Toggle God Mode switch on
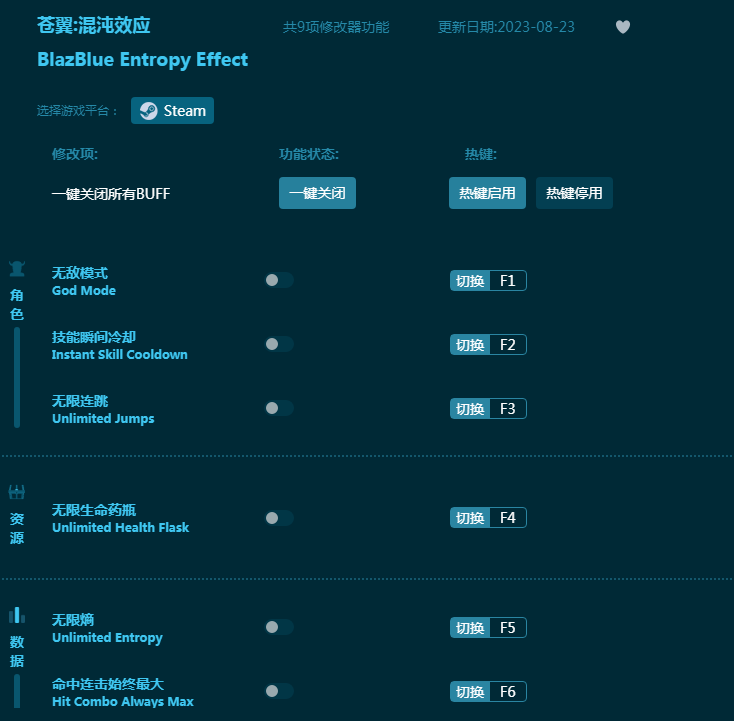The height and width of the screenshot is (721, 734). (279, 280)
